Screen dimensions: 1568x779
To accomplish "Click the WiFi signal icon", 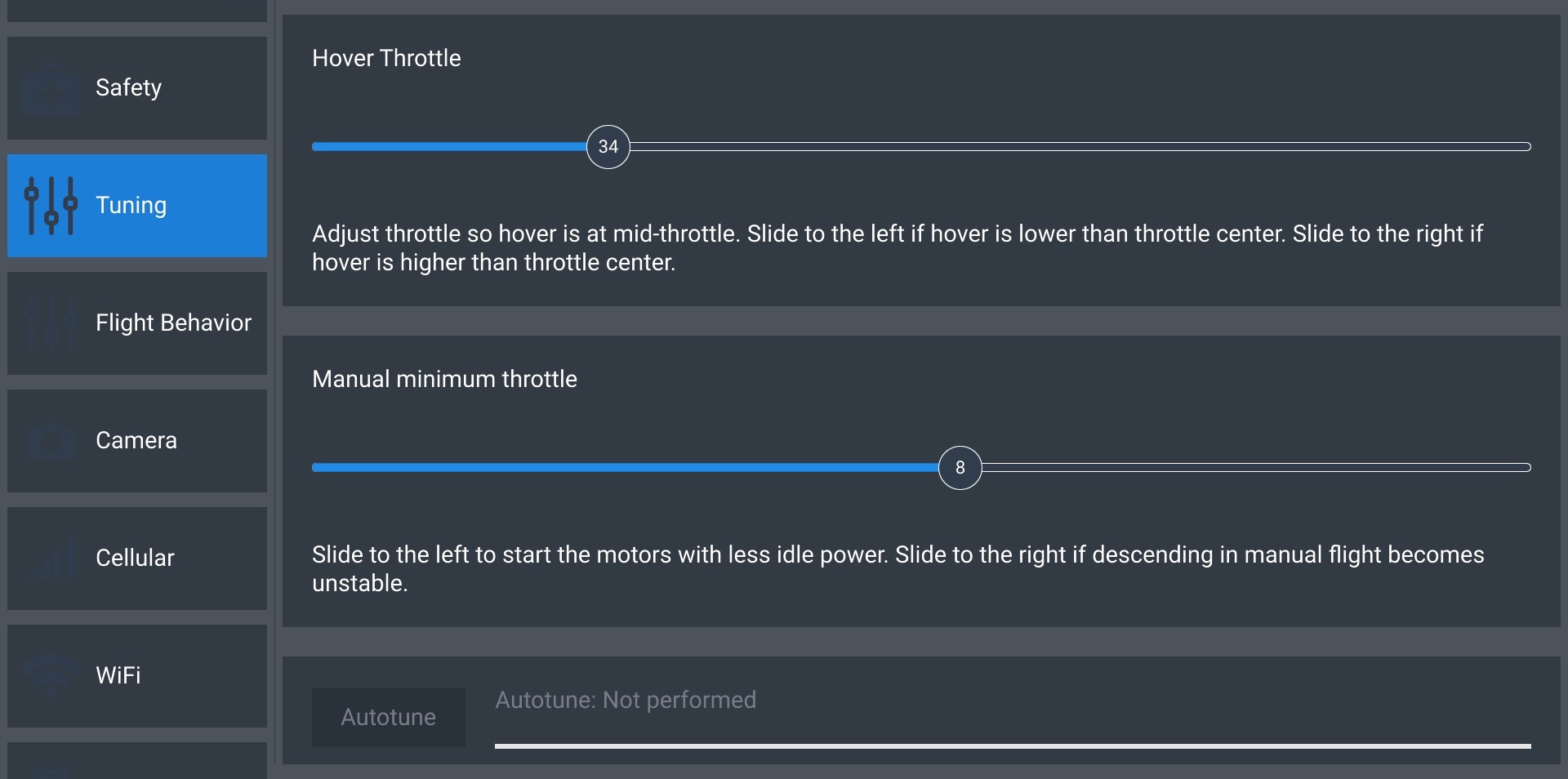I will pos(51,676).
